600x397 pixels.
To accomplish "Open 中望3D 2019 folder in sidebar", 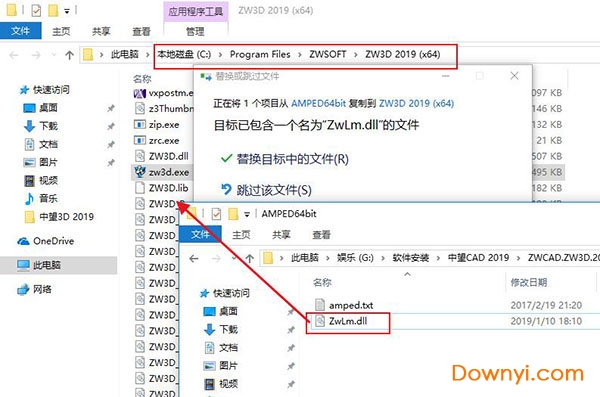I will pyautogui.click(x=59, y=217).
